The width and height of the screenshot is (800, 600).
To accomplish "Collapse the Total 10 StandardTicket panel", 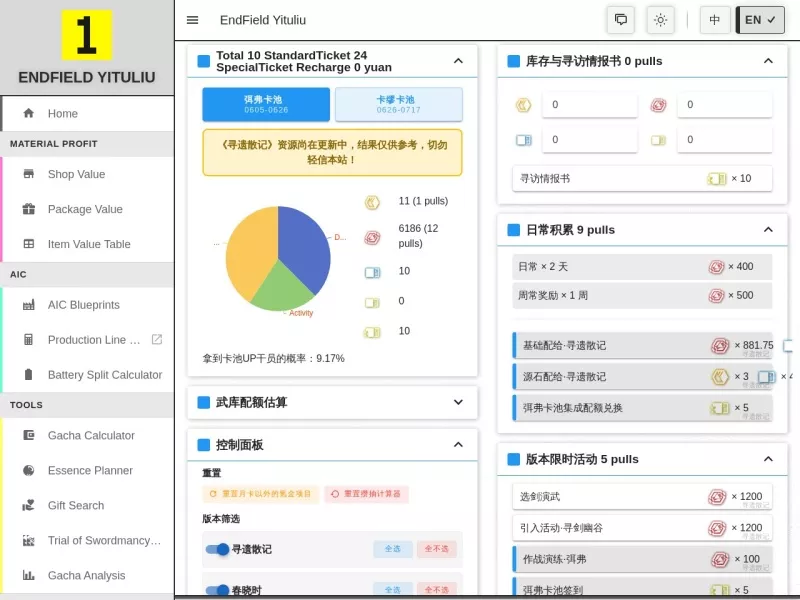I will (458, 61).
